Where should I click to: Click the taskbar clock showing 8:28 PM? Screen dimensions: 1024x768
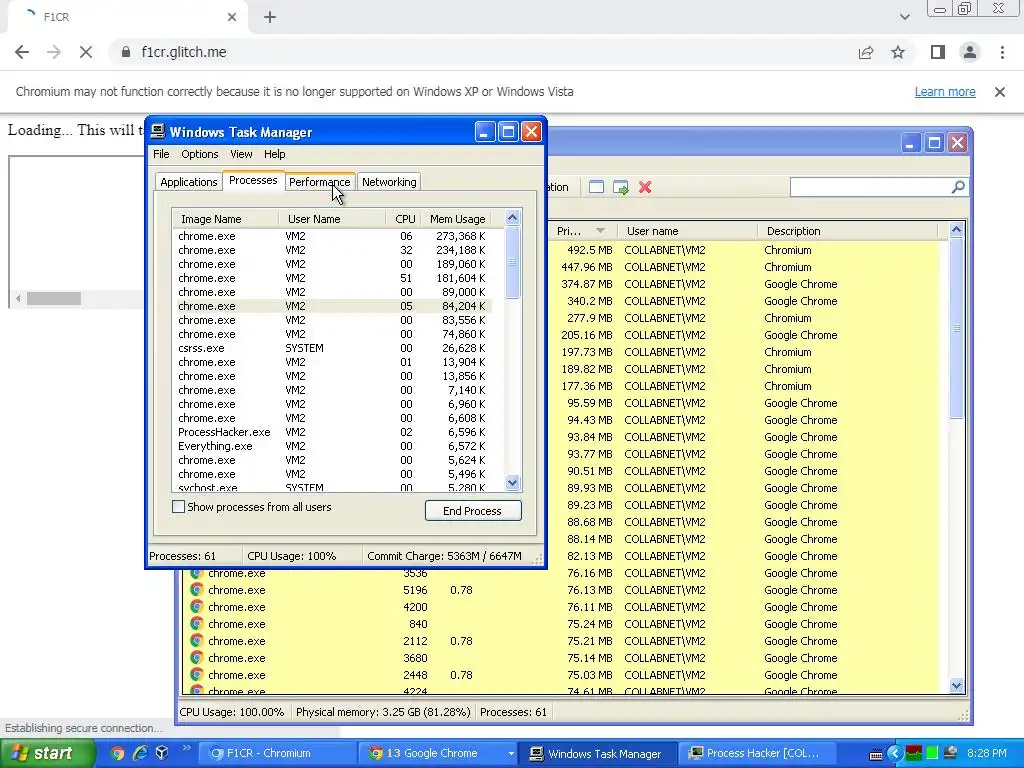point(986,753)
